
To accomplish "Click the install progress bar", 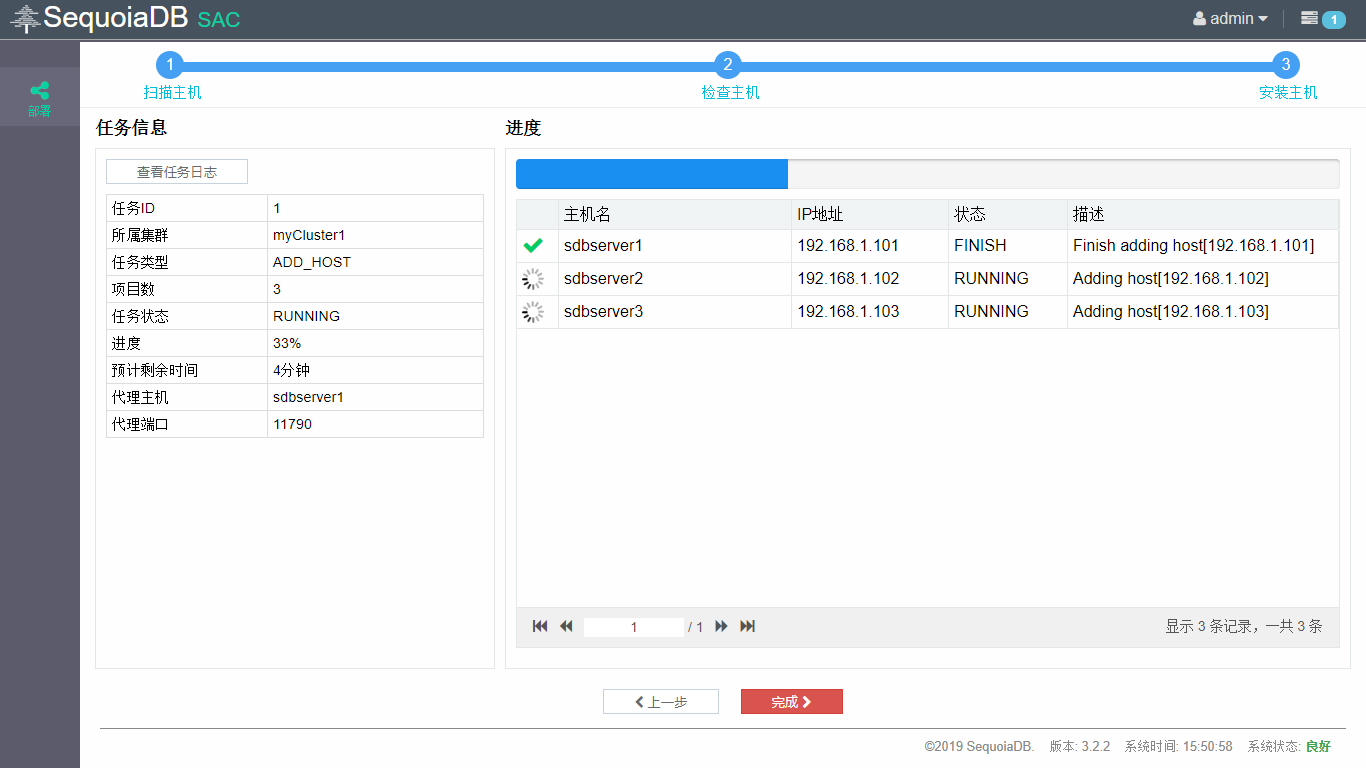I will click(x=927, y=174).
